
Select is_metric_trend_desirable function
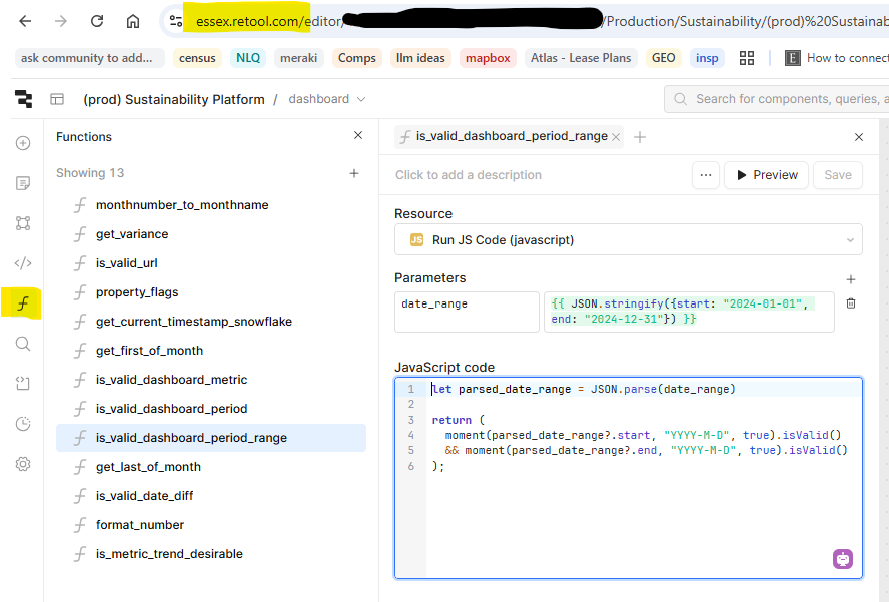tap(210, 554)
